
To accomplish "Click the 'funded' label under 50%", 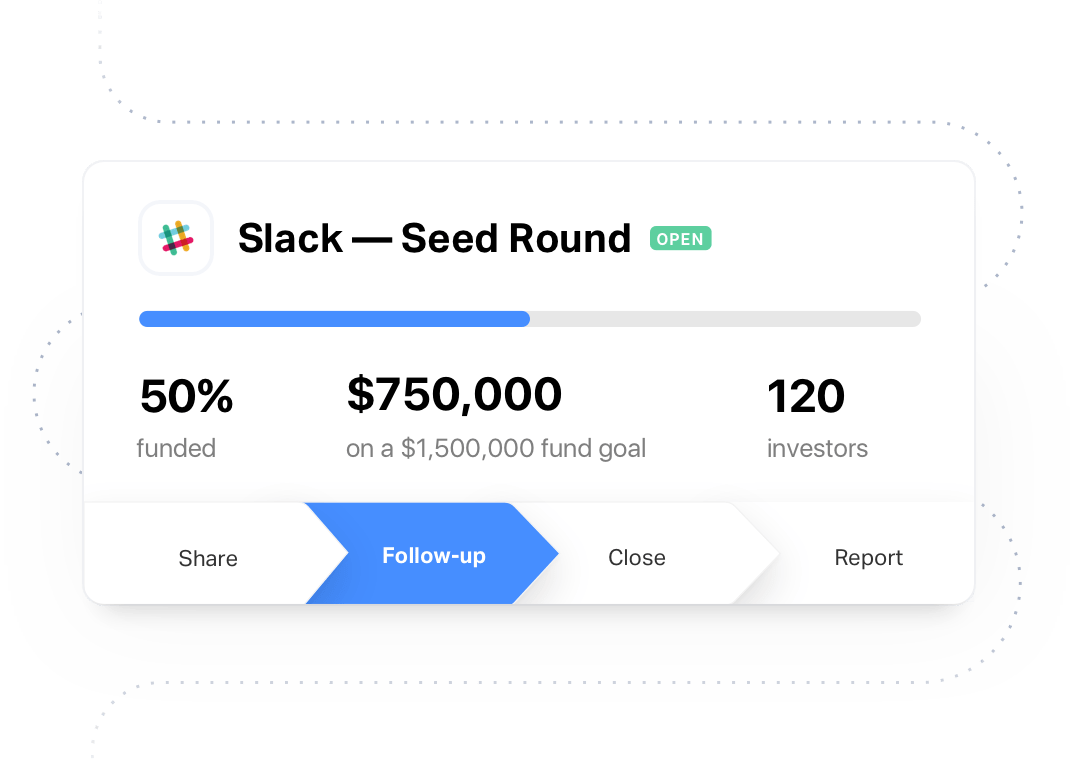I will [176, 449].
